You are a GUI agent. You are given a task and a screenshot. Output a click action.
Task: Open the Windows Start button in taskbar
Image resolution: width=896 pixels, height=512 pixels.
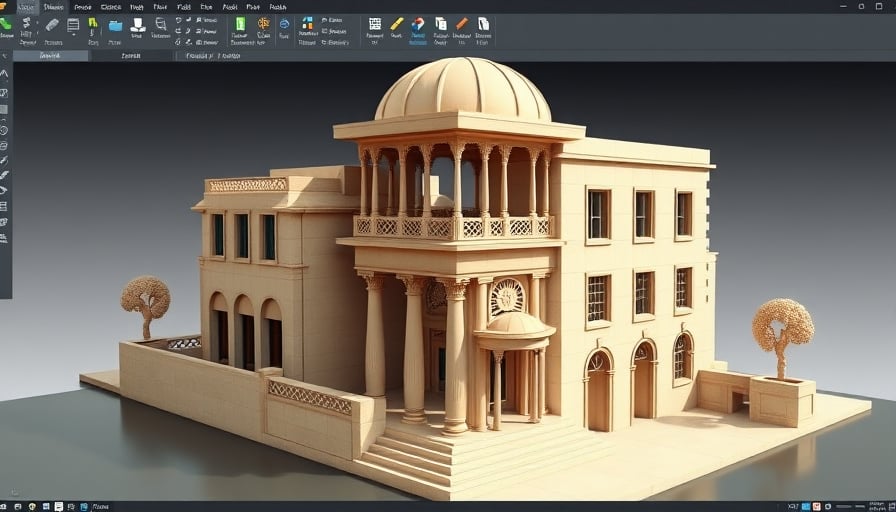[x=8, y=506]
